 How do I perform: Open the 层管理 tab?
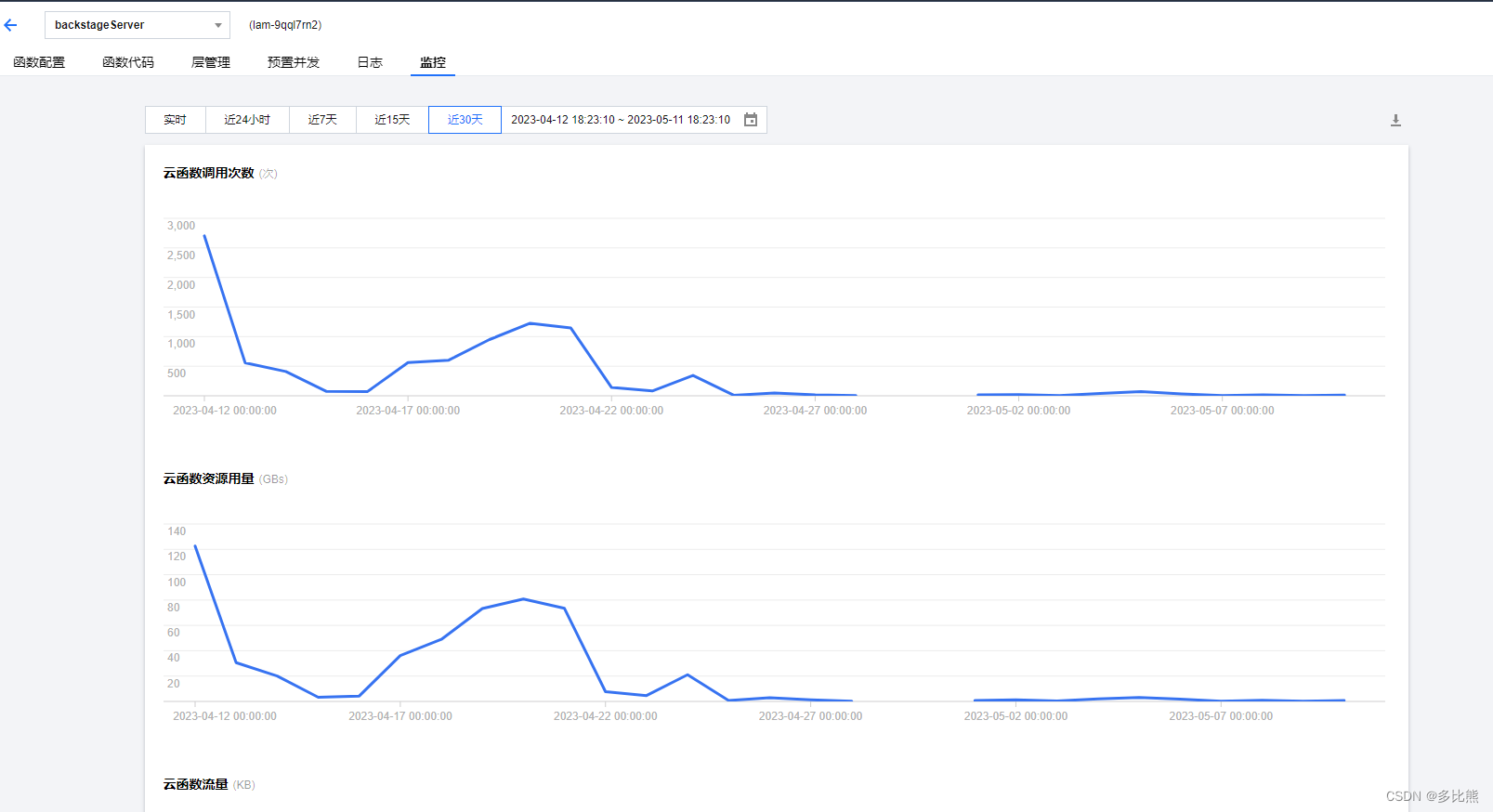[x=211, y=62]
